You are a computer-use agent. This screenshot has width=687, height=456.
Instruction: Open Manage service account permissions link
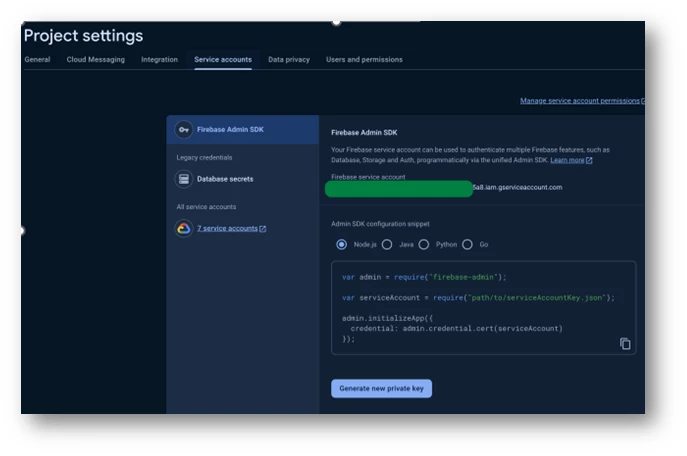(580, 101)
